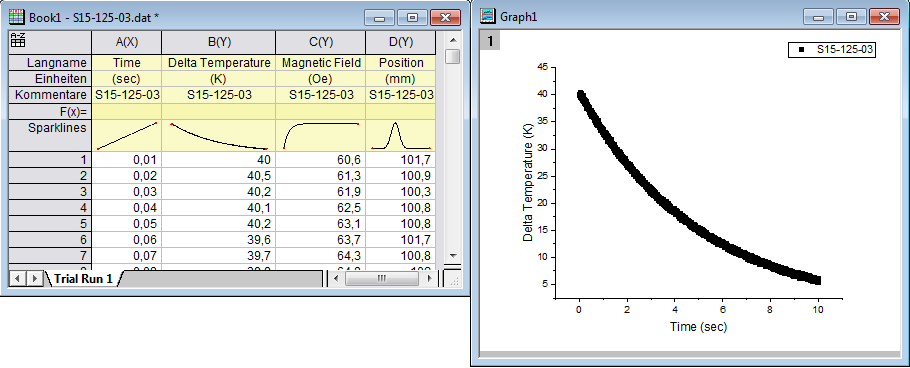The width and height of the screenshot is (910, 368).
Task: Click the Y axis tick label 45
Action: (x=543, y=67)
